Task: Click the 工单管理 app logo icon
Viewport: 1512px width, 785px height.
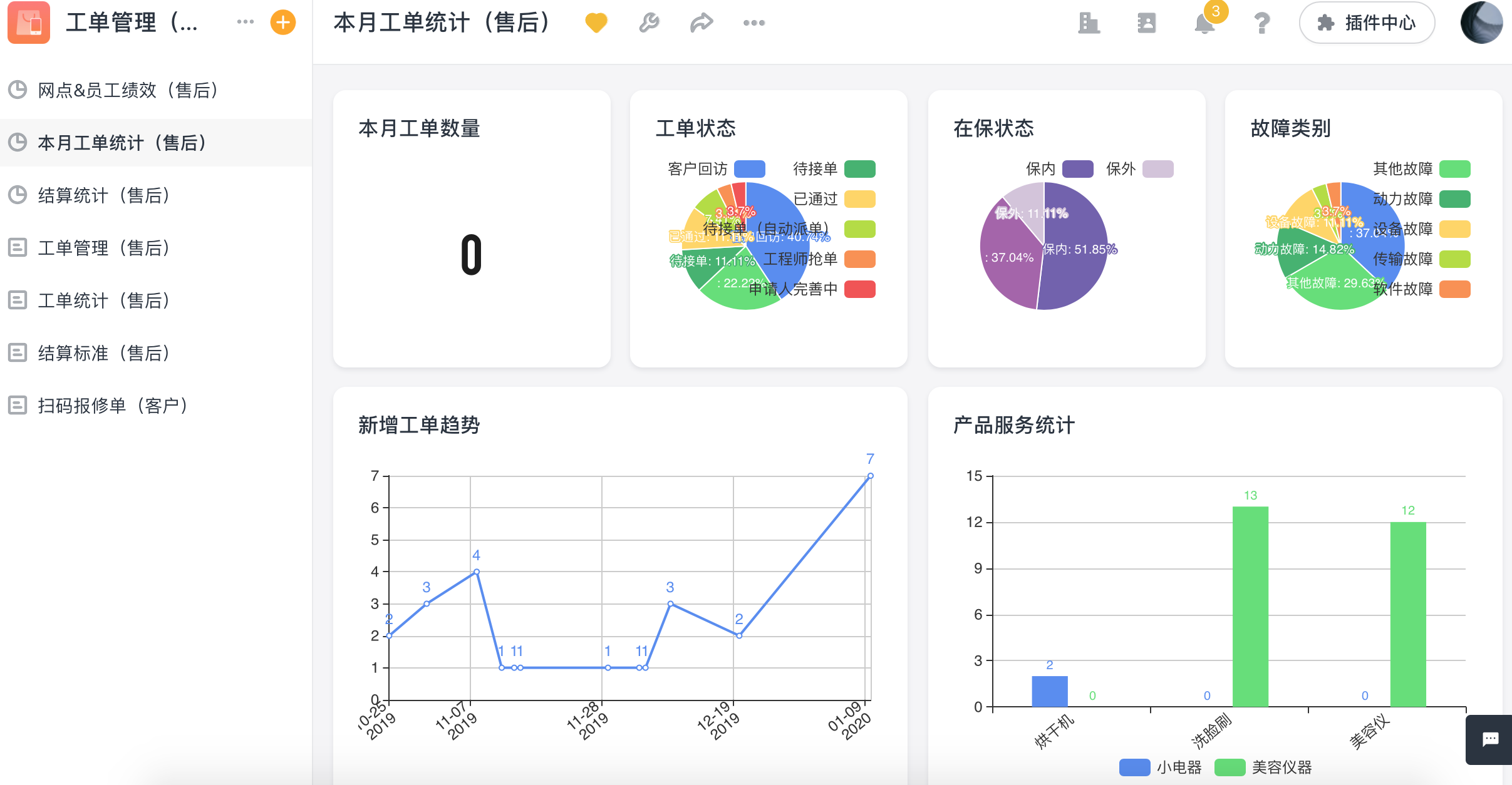Action: click(29, 23)
